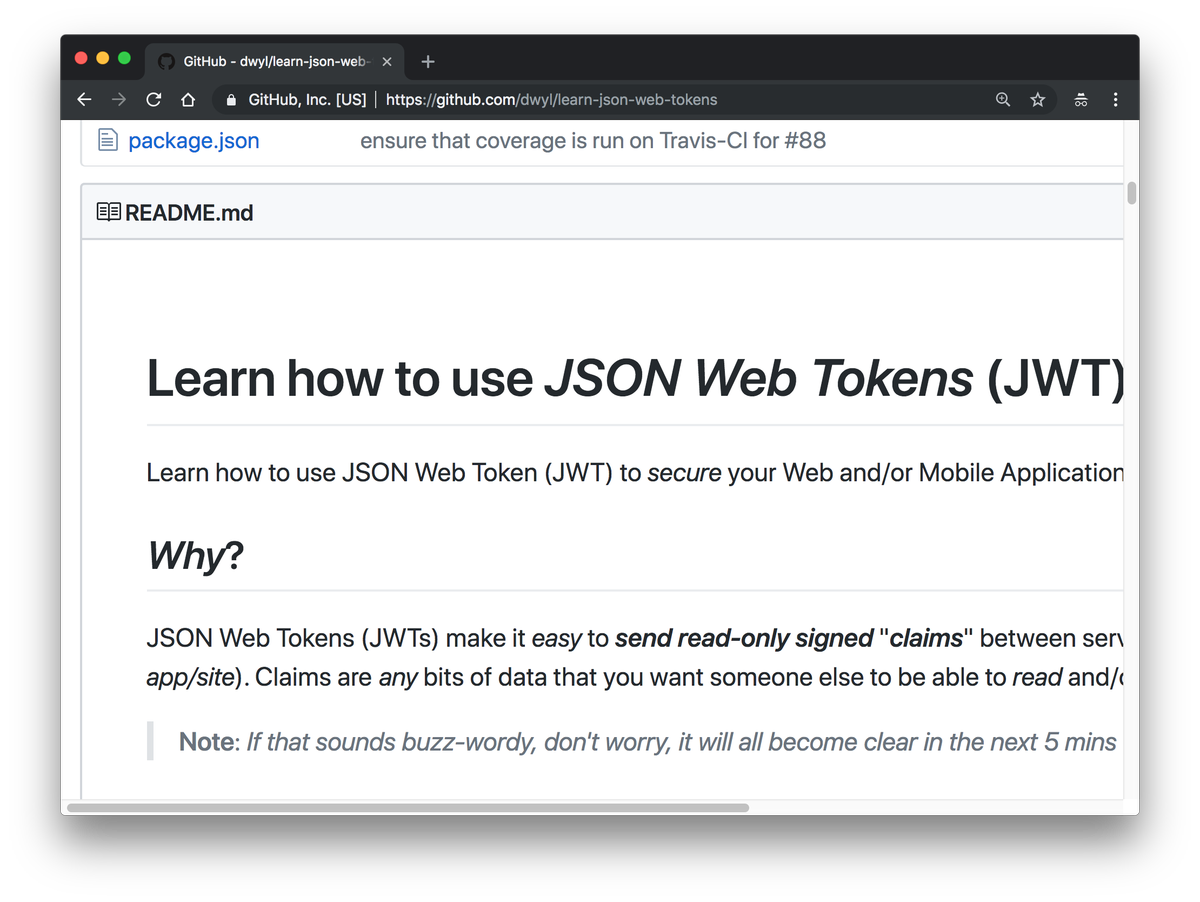The image size is (1200, 902).
Task: Open Chrome three-dot menu
Action: (x=1116, y=99)
